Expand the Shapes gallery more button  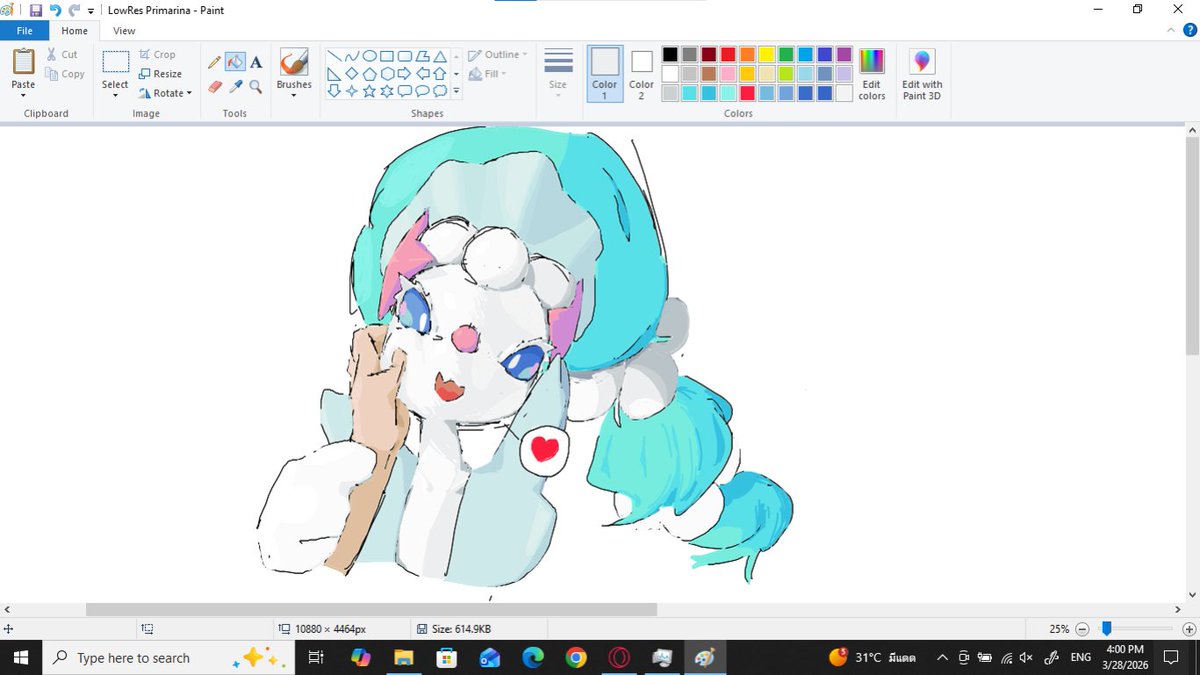(456, 91)
